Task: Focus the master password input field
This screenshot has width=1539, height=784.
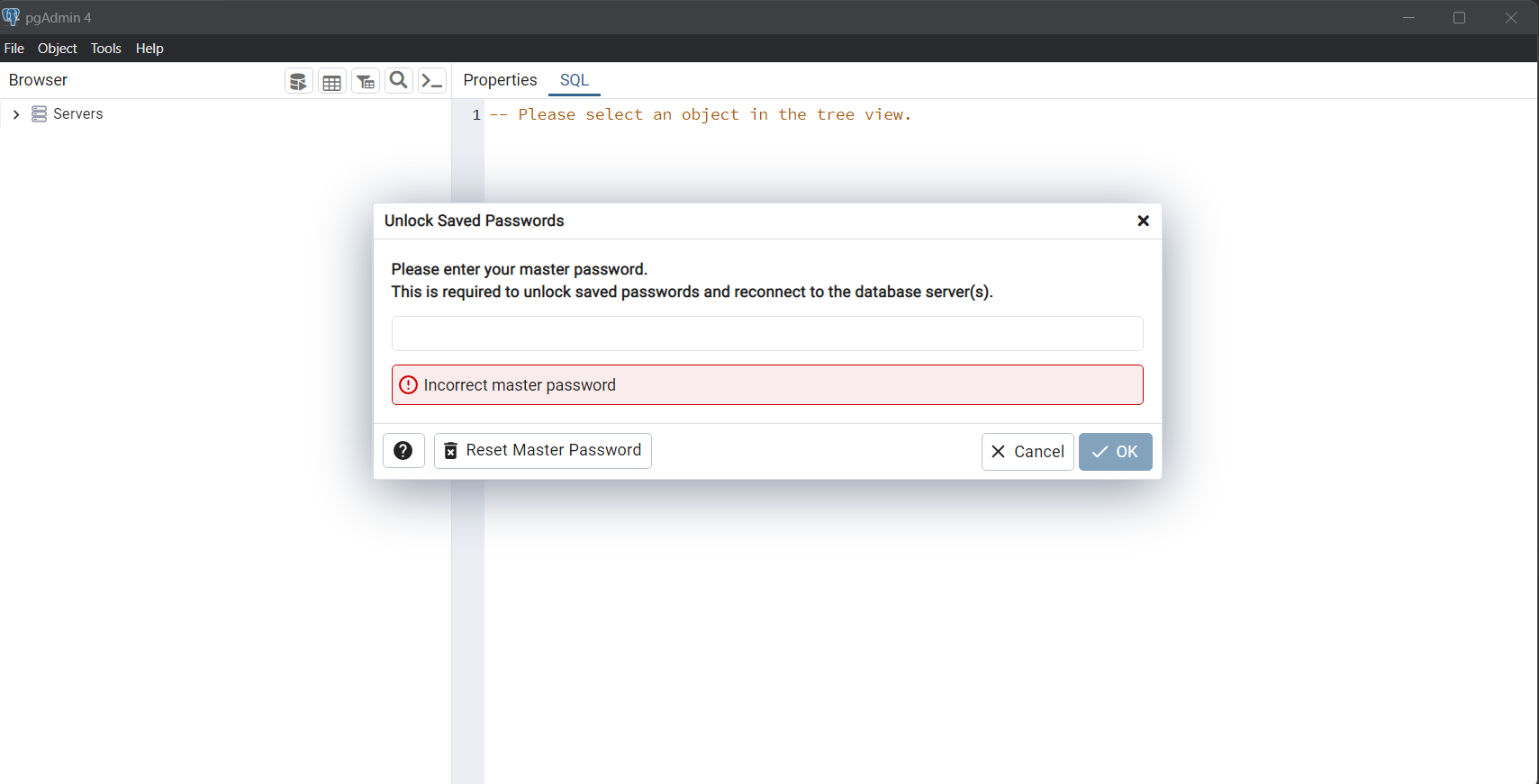Action: [x=767, y=333]
